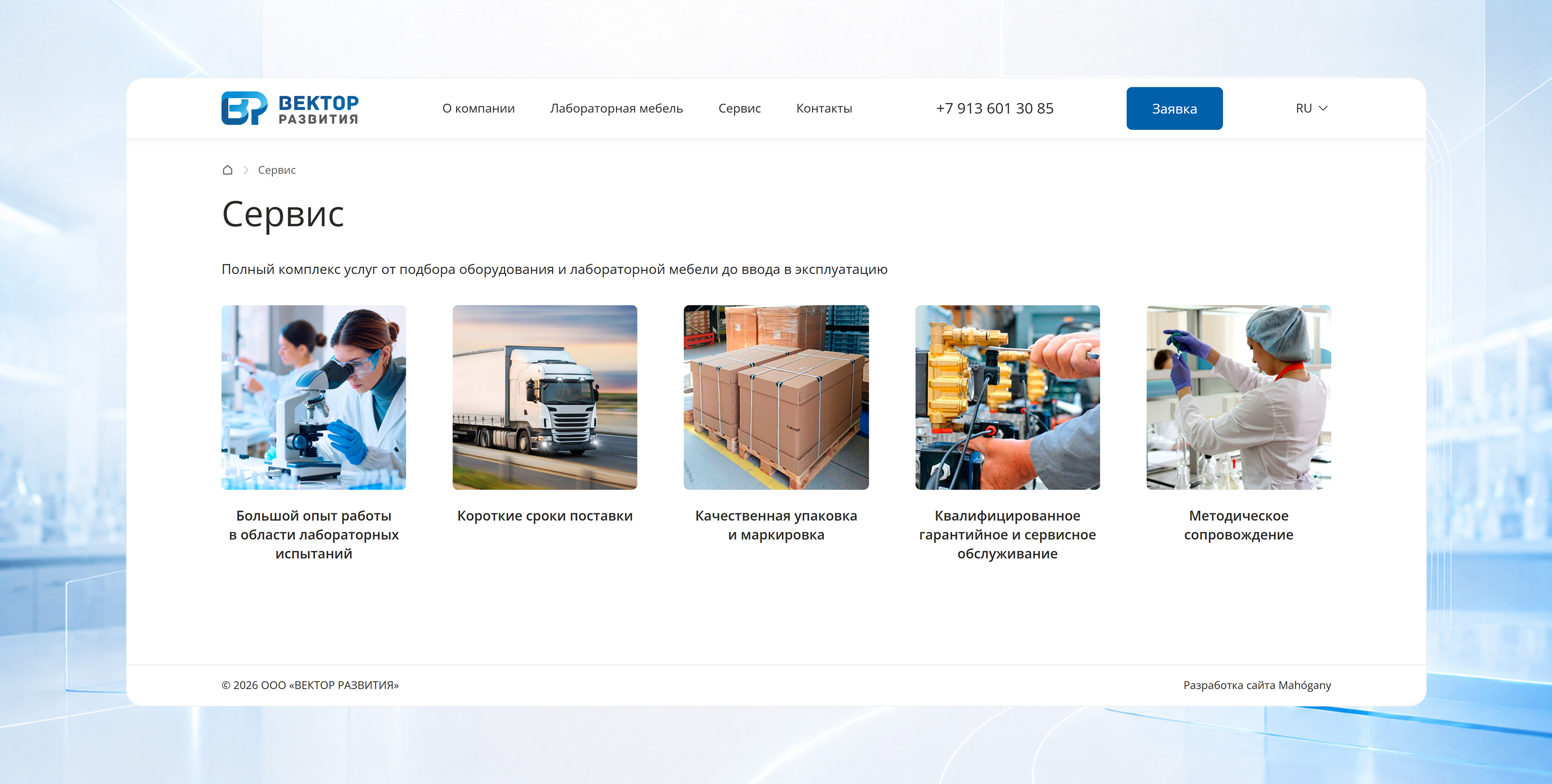Open the lab technician pipetting thumbnail
Image resolution: width=1552 pixels, height=784 pixels.
click(x=1239, y=397)
